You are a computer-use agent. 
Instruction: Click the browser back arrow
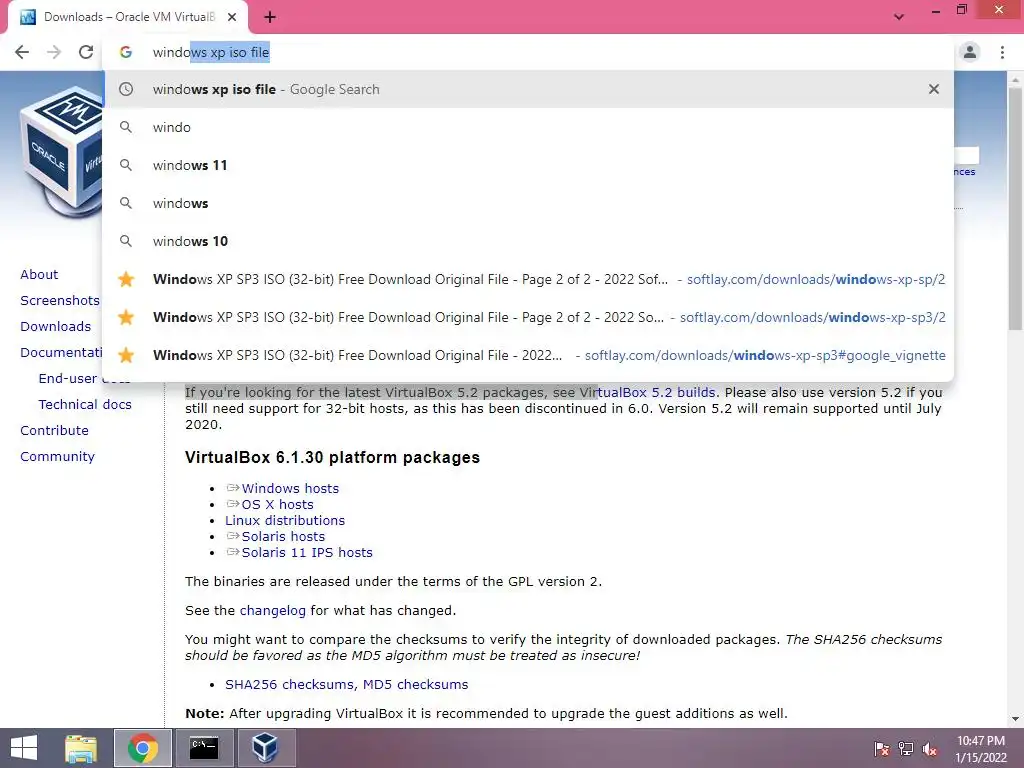tap(22, 52)
